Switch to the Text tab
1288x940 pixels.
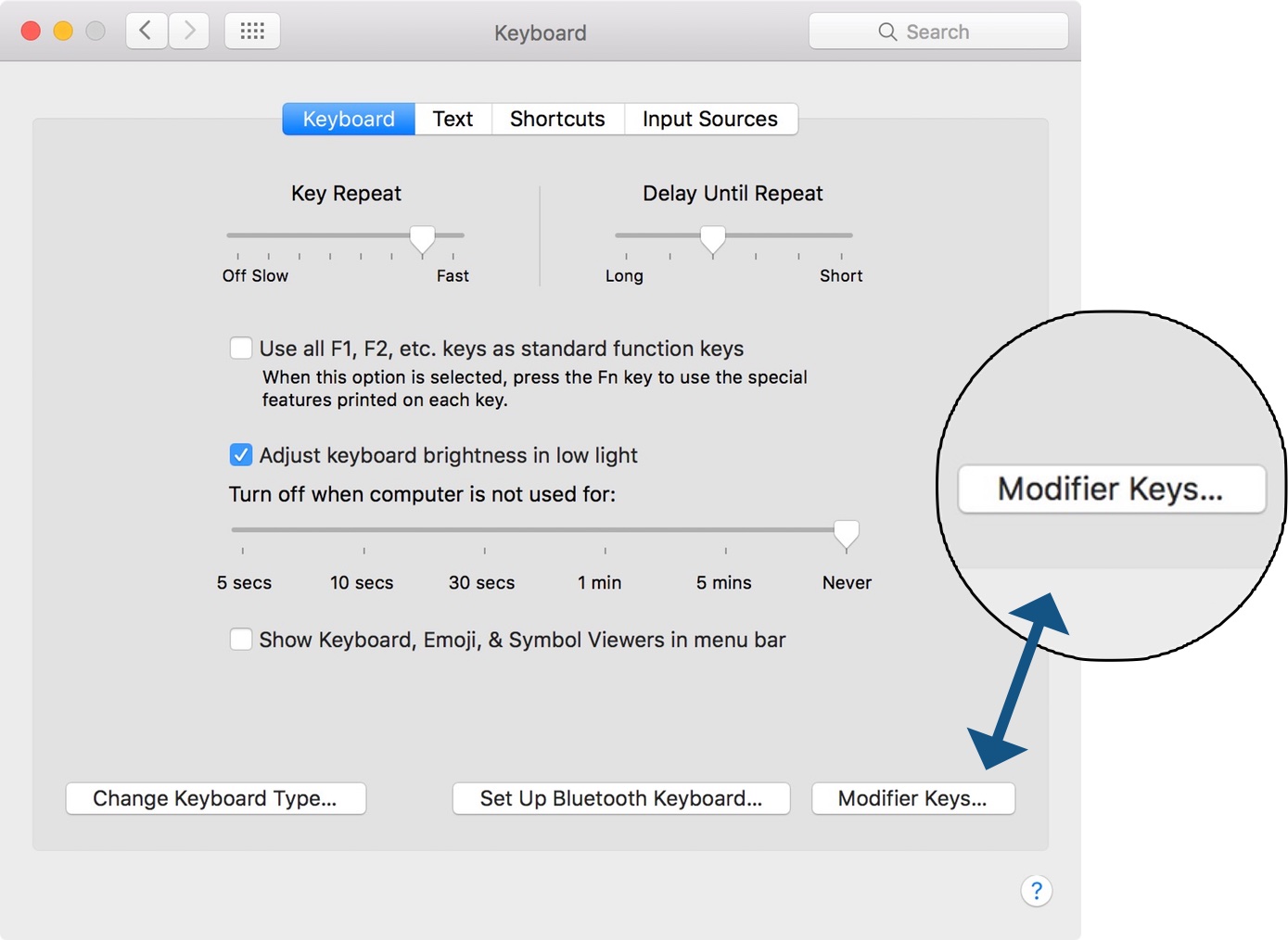452,119
